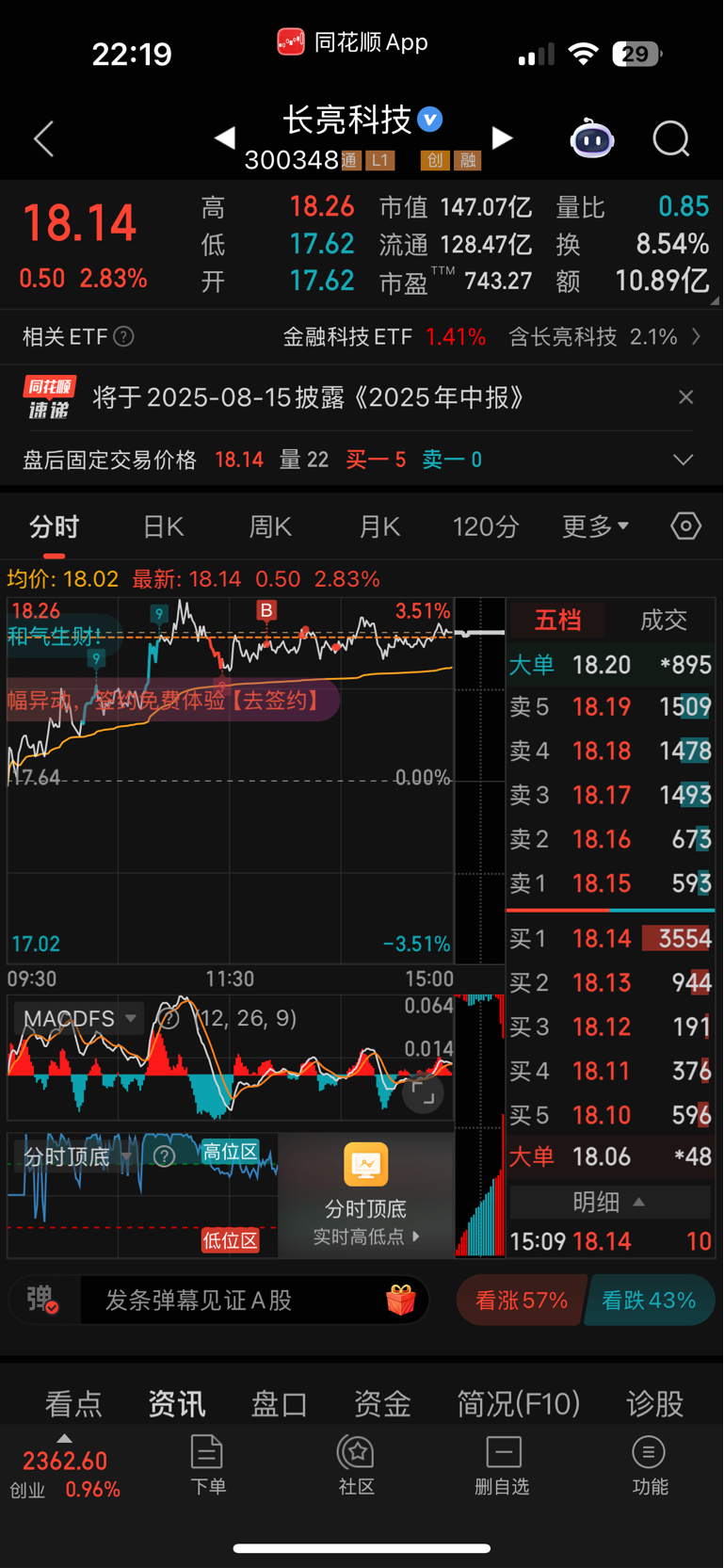Tap 和气生财 chart annotation
Screen dimensions: 724x1568
point(53,637)
